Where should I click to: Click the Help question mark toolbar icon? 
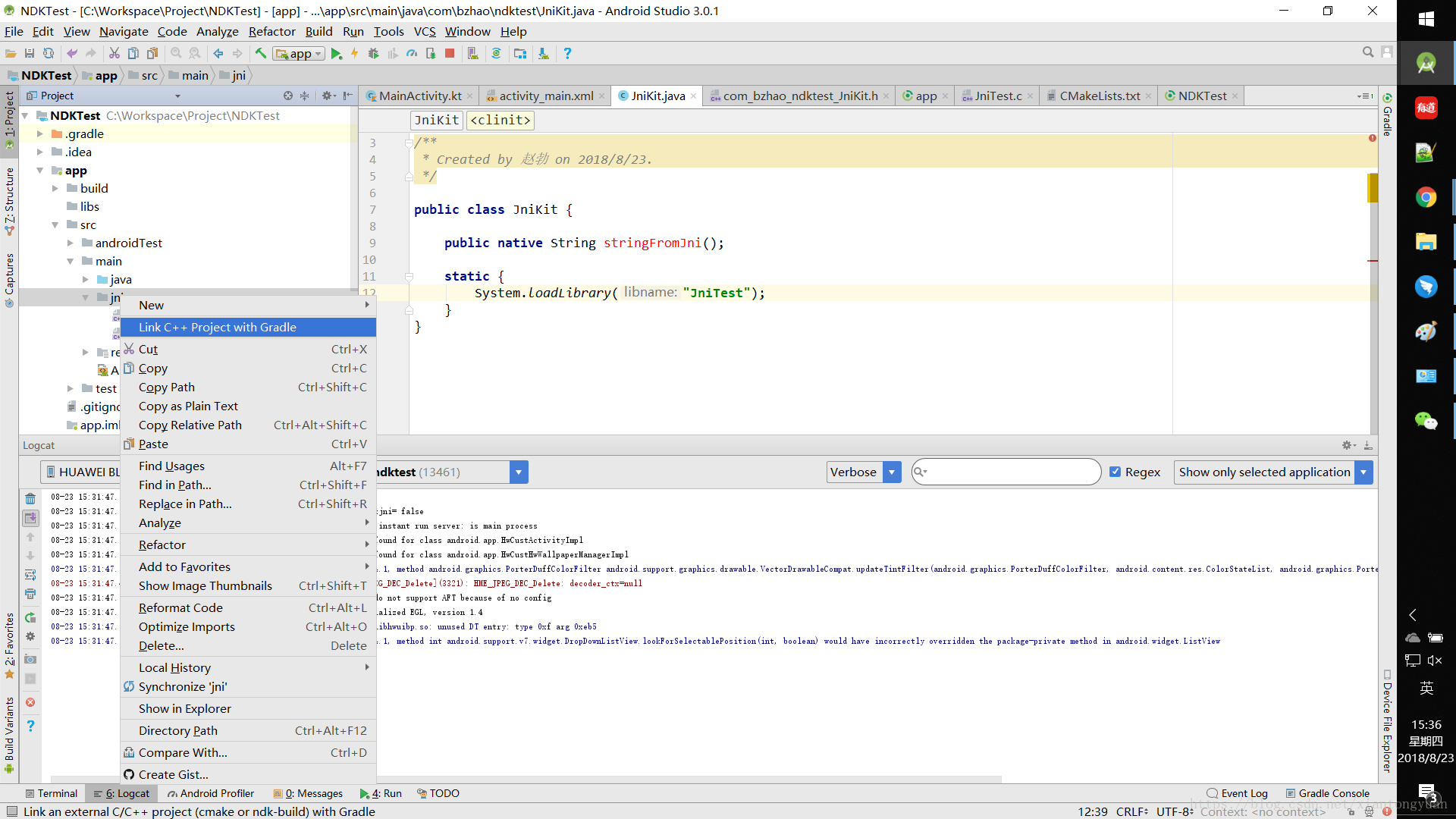(x=567, y=54)
